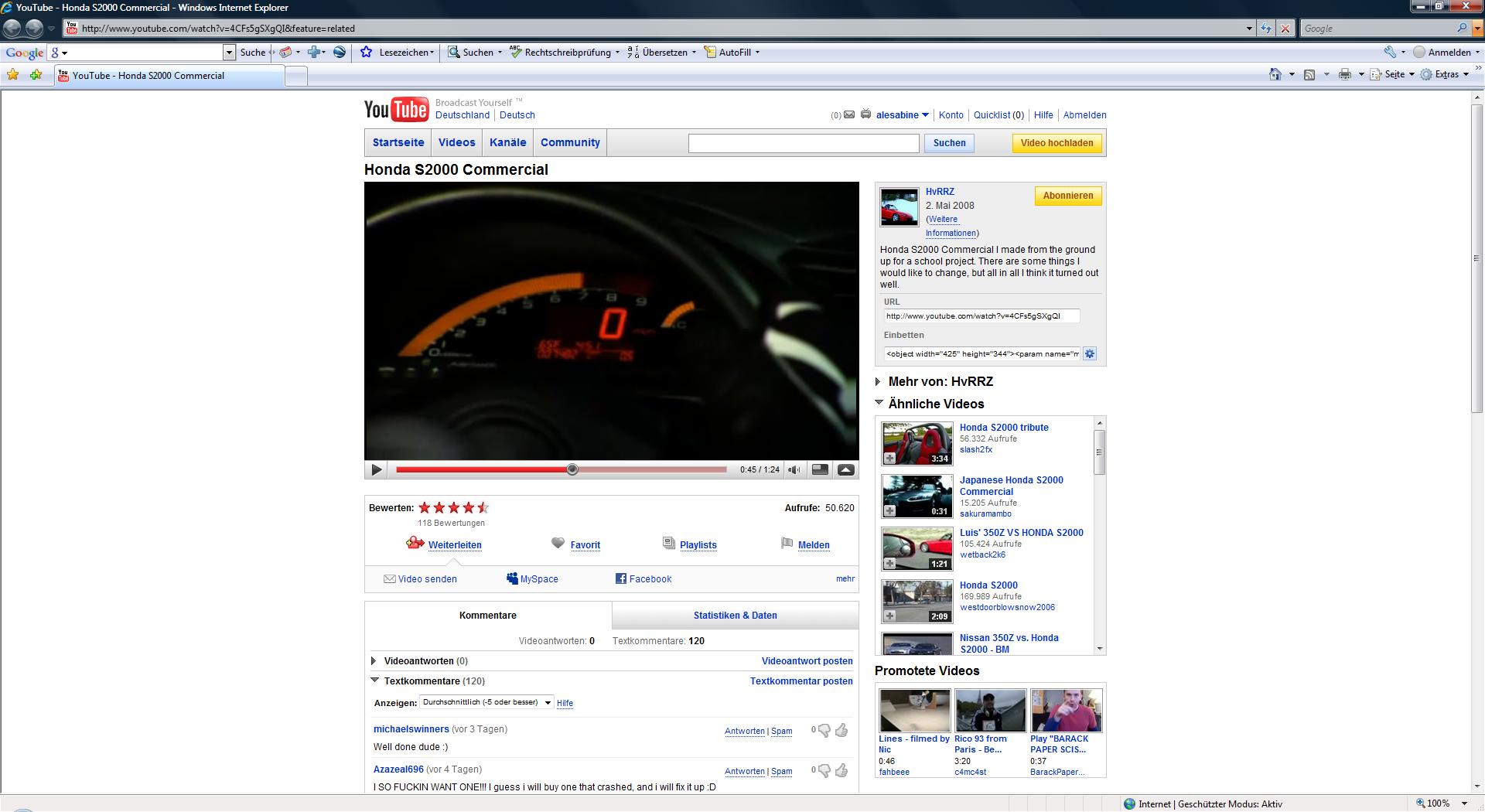Screen dimensions: 1485x812
Task: Click the Video hochladen button
Action: click(x=1057, y=143)
